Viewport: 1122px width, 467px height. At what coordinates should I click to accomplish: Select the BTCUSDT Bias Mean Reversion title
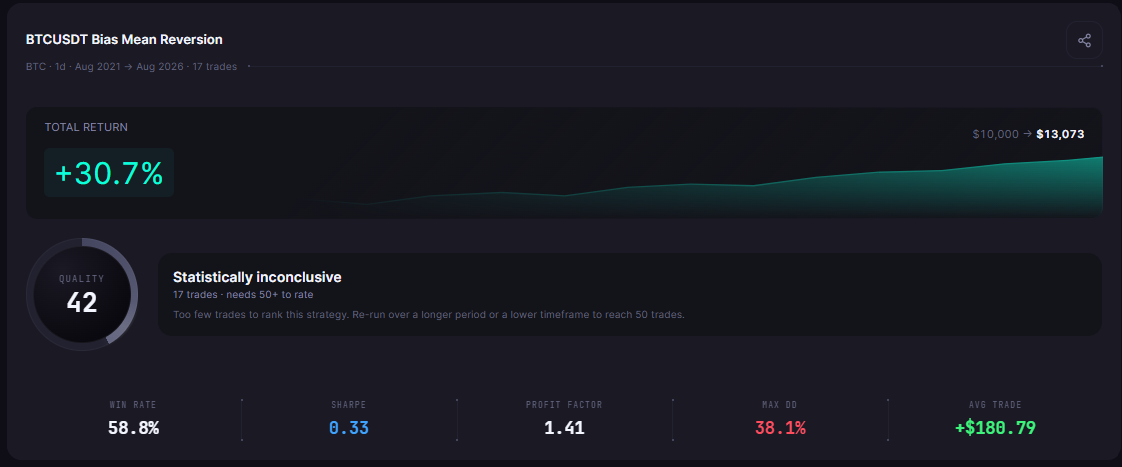[x=124, y=39]
